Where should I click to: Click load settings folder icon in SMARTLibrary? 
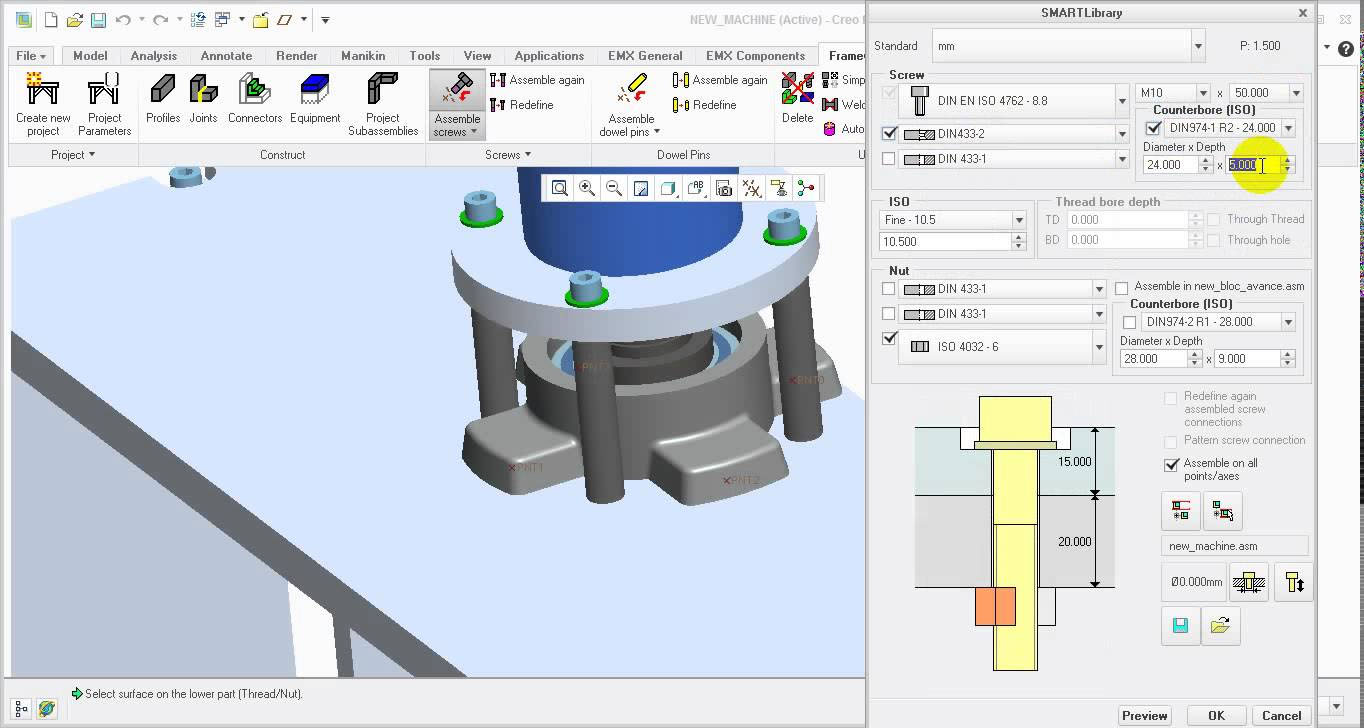click(x=1220, y=625)
